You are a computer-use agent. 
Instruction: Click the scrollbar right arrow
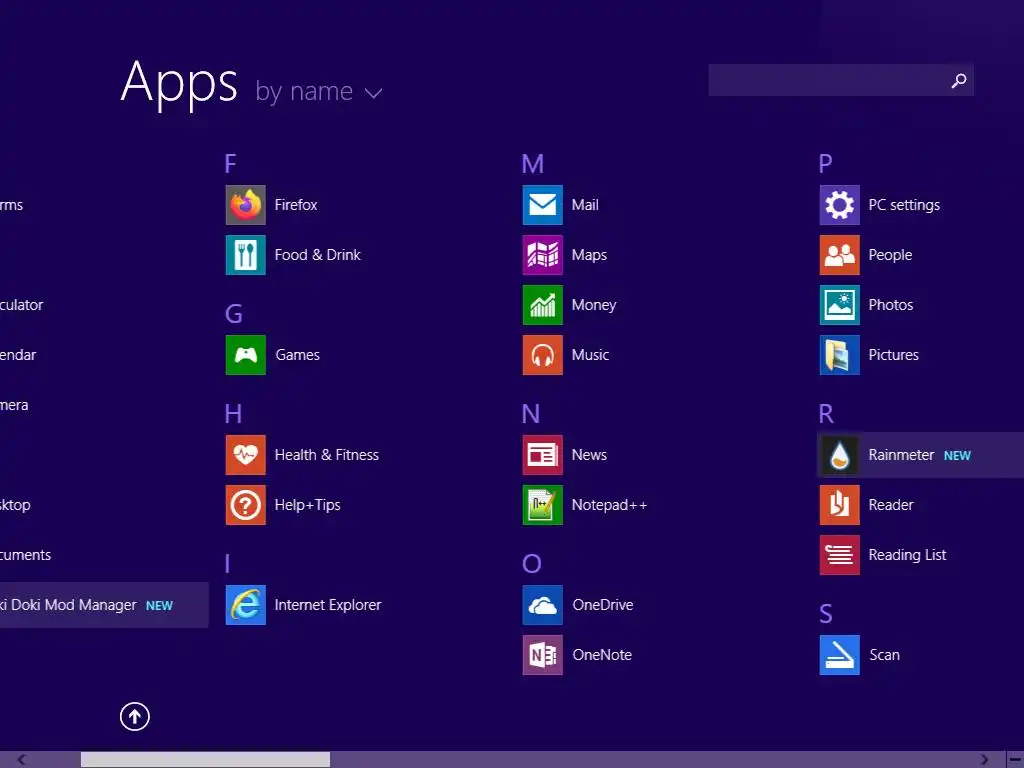pyautogui.click(x=985, y=760)
